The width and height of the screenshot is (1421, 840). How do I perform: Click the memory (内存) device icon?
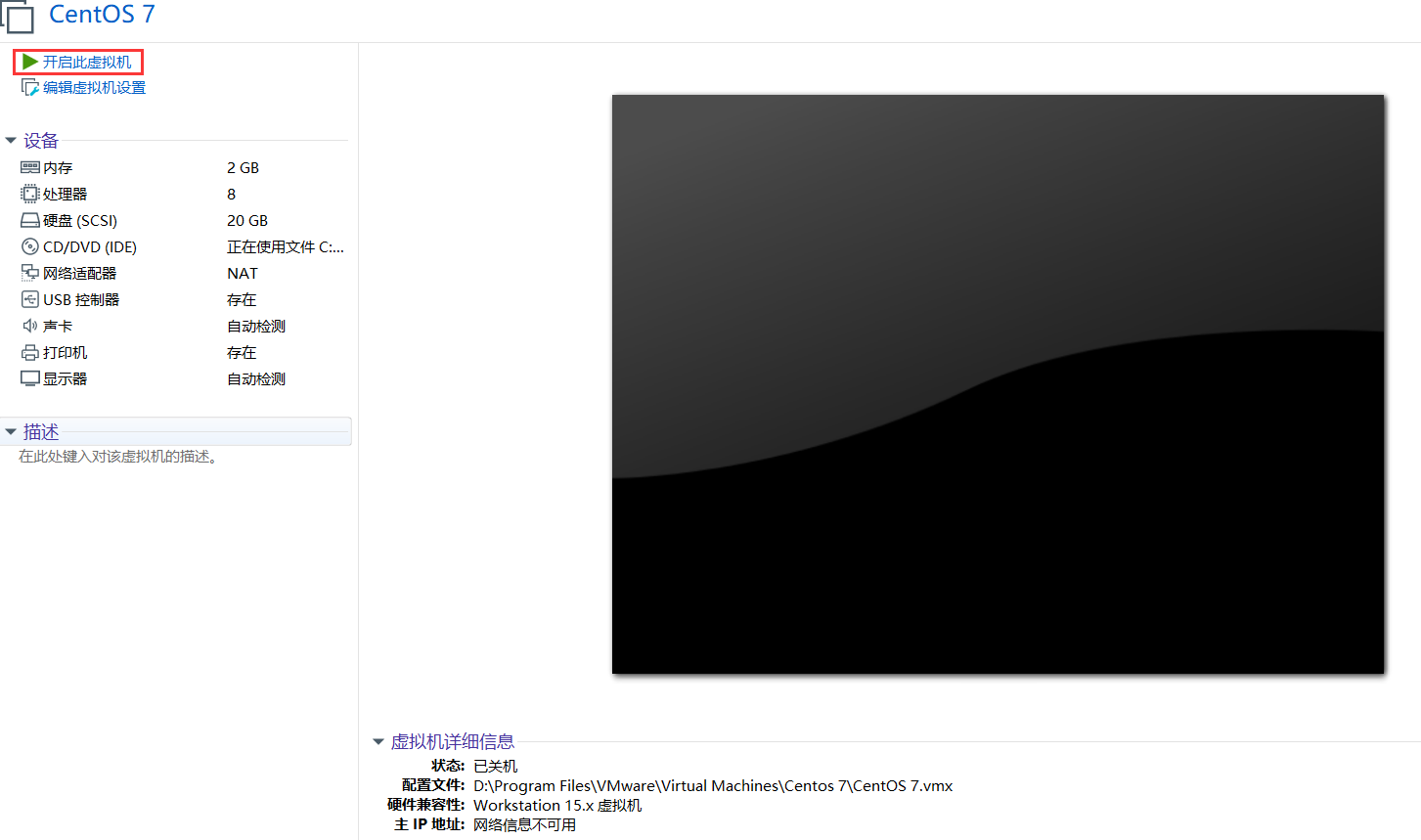30,168
